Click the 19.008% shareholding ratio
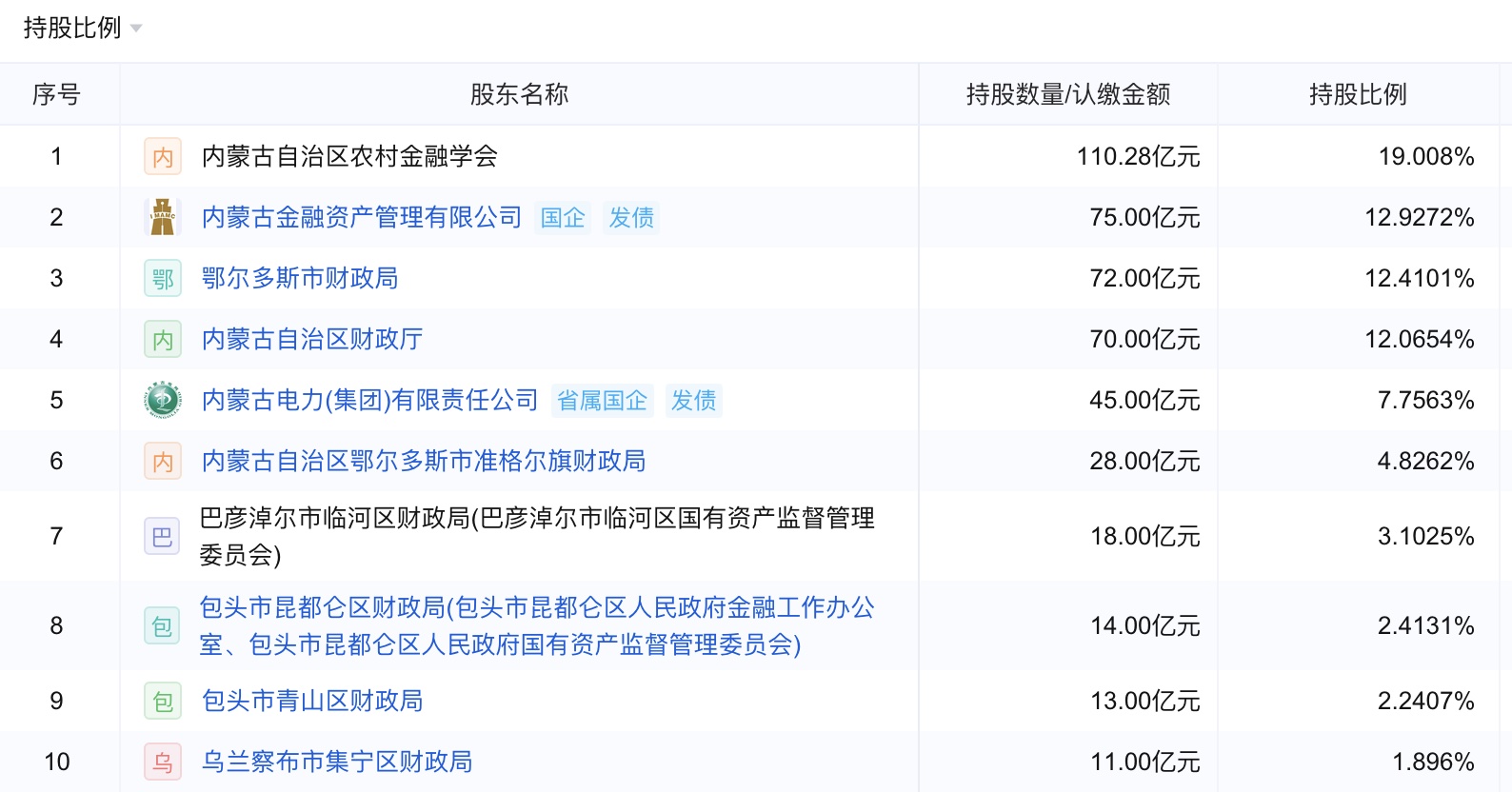 [x=1426, y=156]
